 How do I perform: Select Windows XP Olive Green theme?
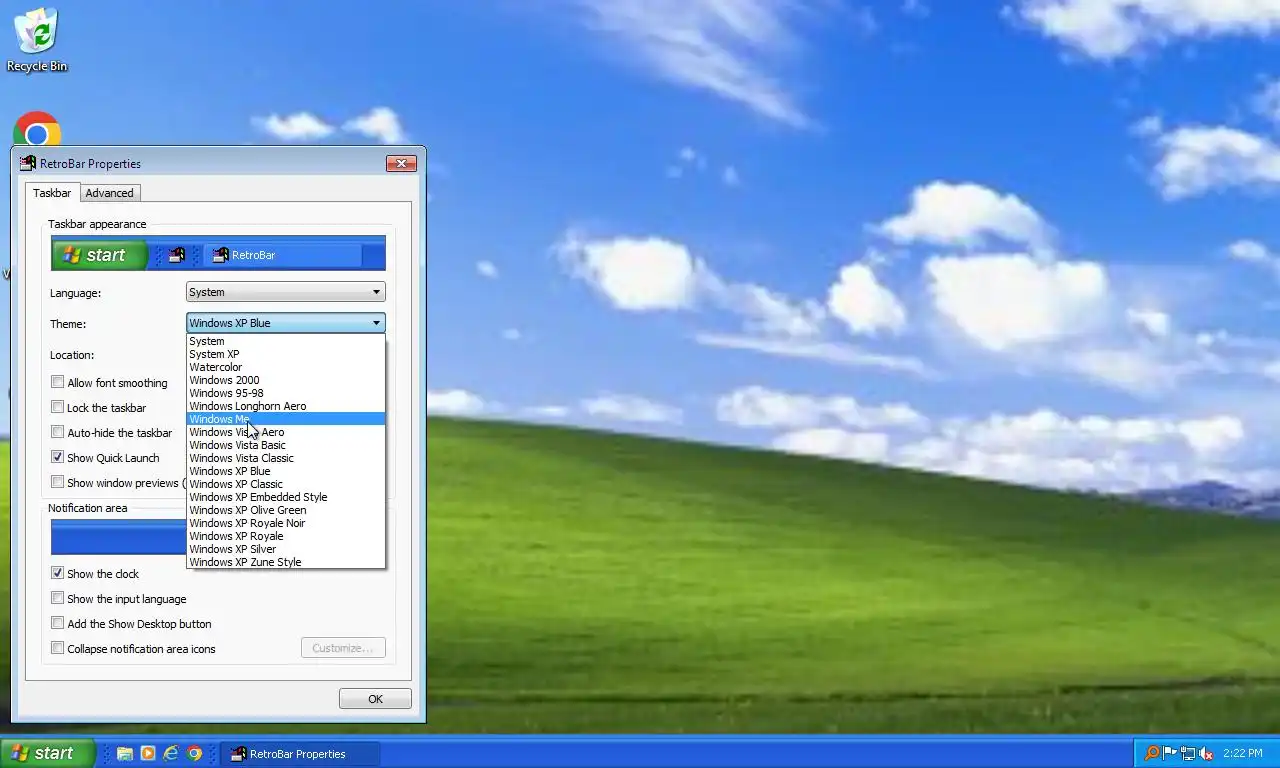point(286,510)
